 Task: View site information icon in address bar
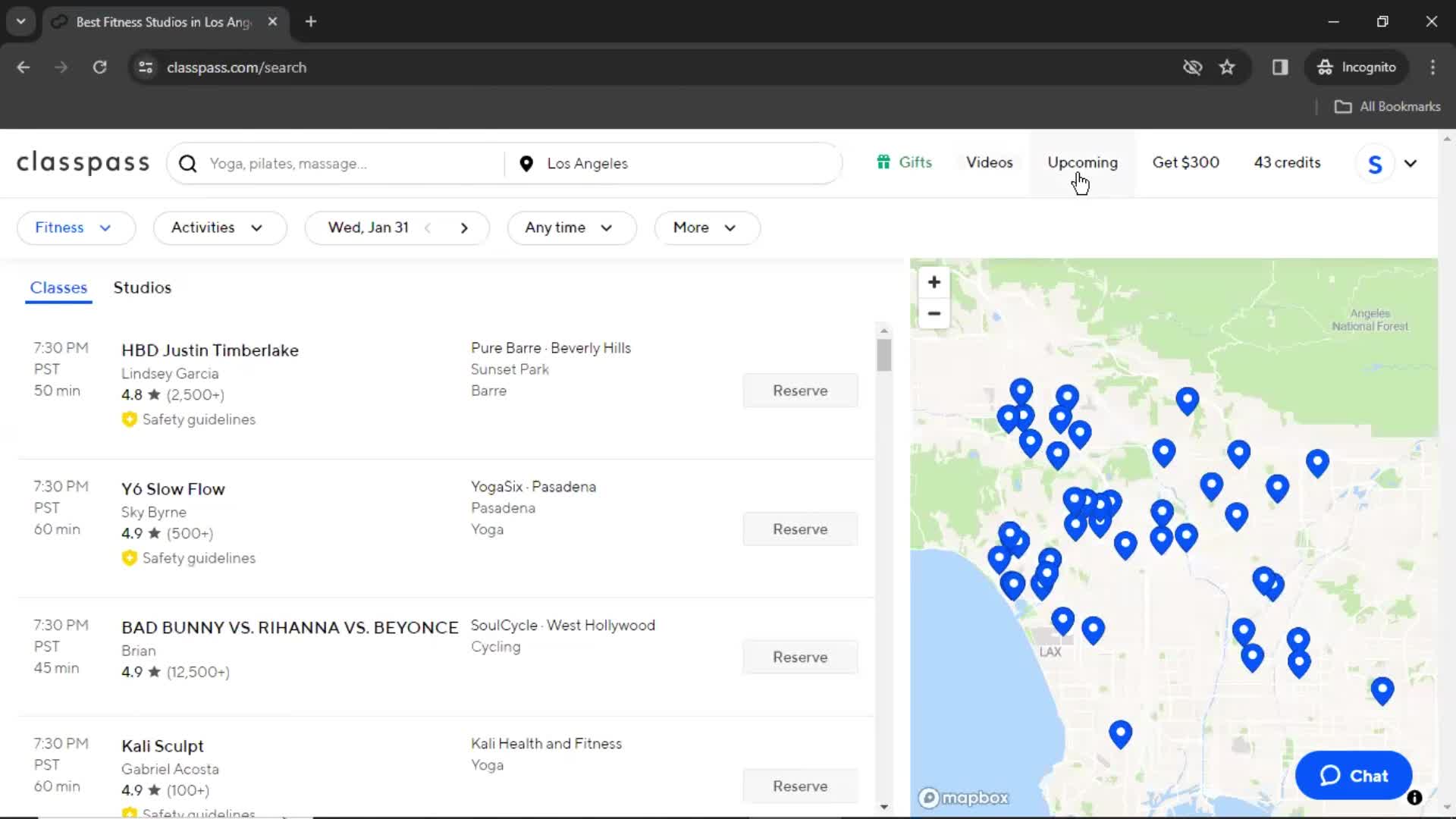[146, 67]
